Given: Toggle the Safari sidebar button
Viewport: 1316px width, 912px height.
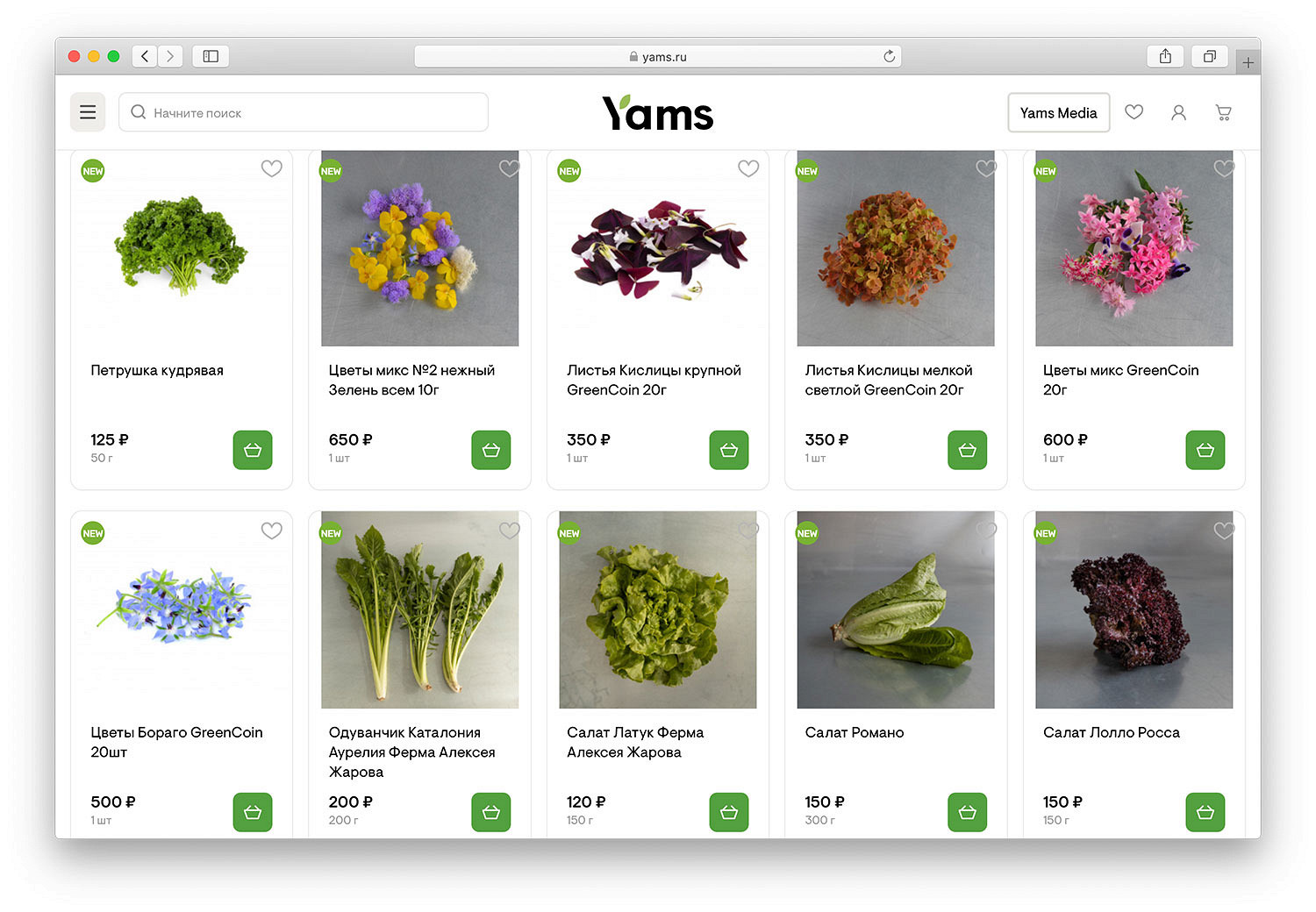Looking at the screenshot, I should pos(211,56).
